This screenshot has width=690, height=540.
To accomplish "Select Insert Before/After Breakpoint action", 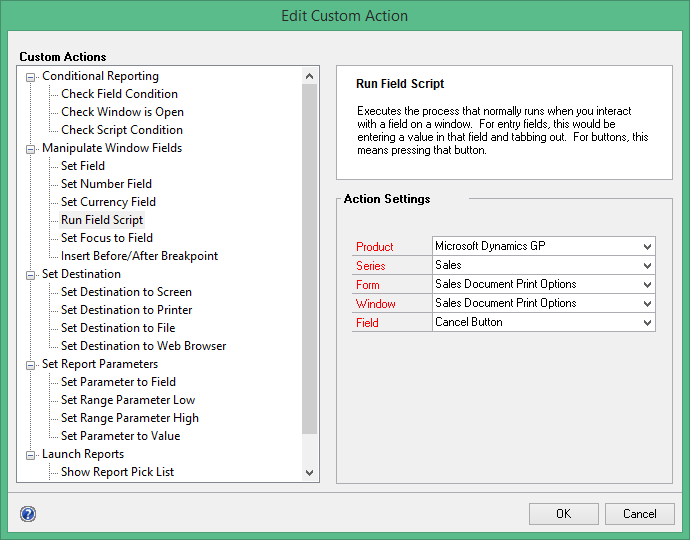I will pos(139,256).
